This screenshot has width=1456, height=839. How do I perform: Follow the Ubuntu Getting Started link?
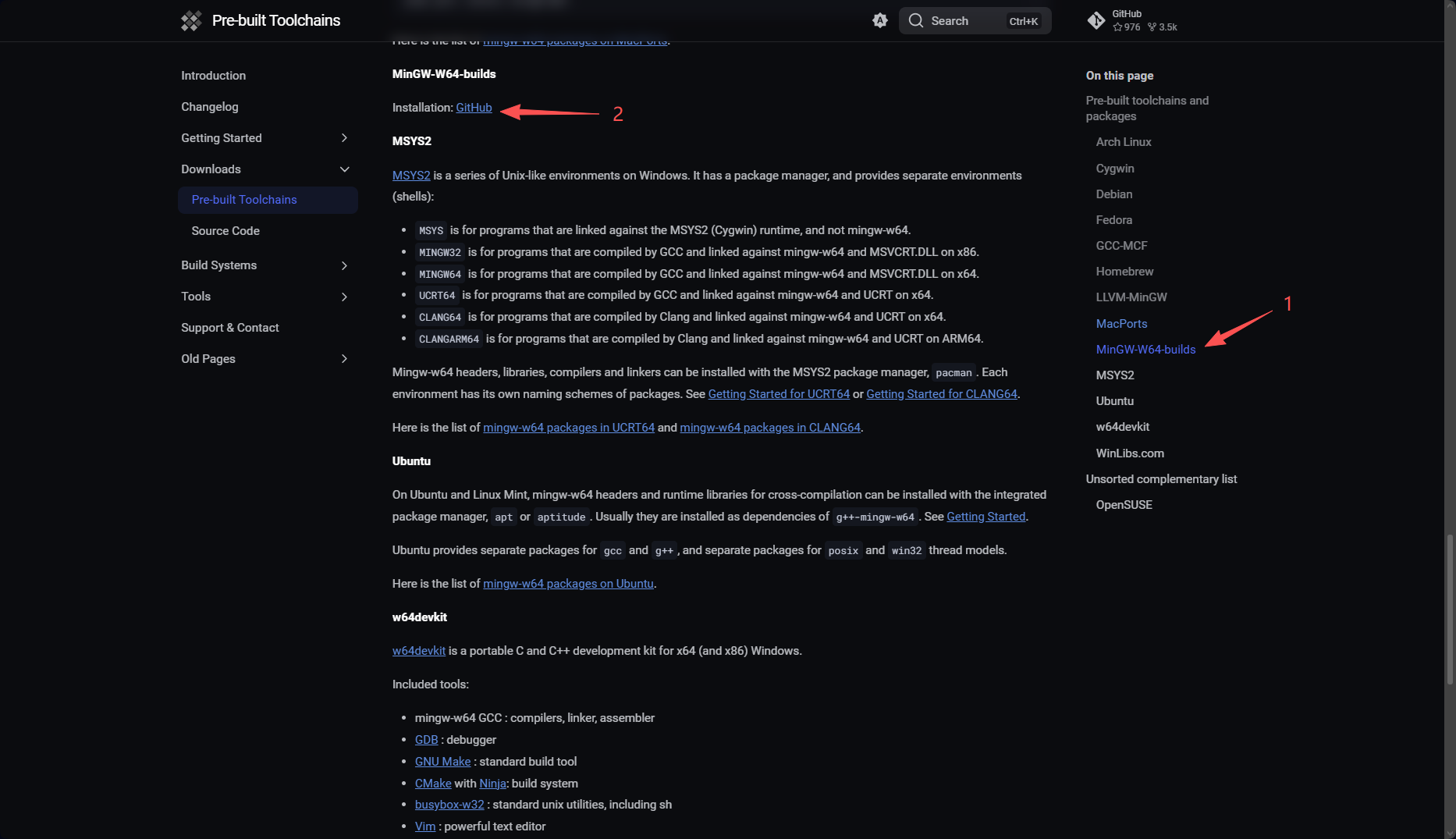(x=986, y=517)
